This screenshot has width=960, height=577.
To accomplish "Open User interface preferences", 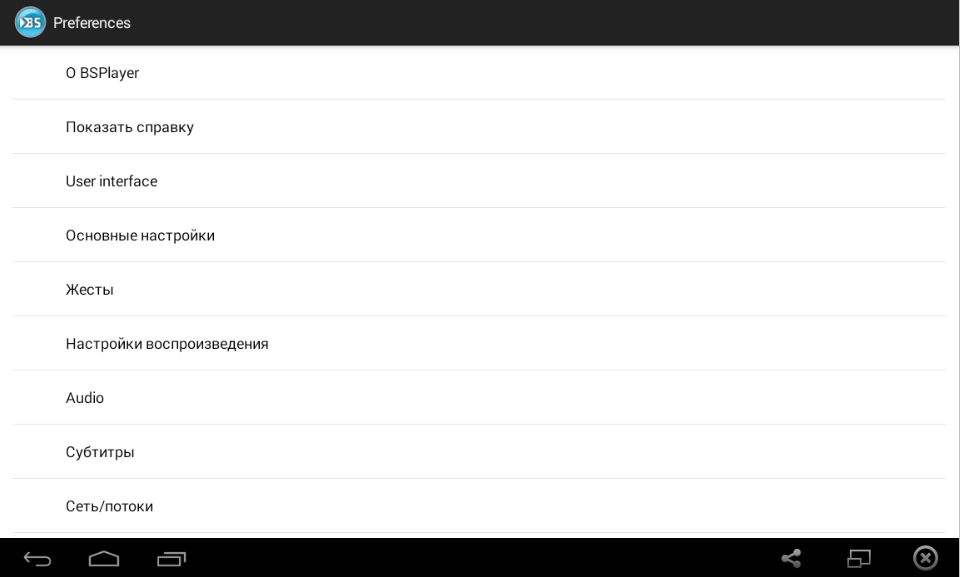I will click(x=112, y=181).
